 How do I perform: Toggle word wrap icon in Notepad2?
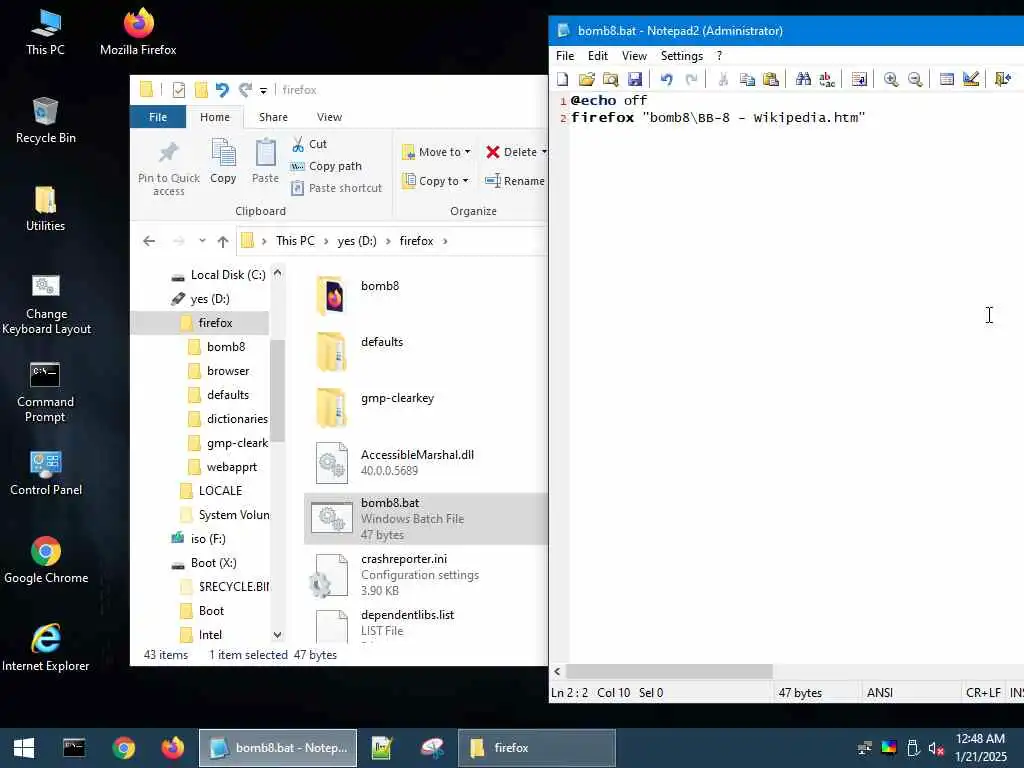pyautogui.click(x=859, y=80)
